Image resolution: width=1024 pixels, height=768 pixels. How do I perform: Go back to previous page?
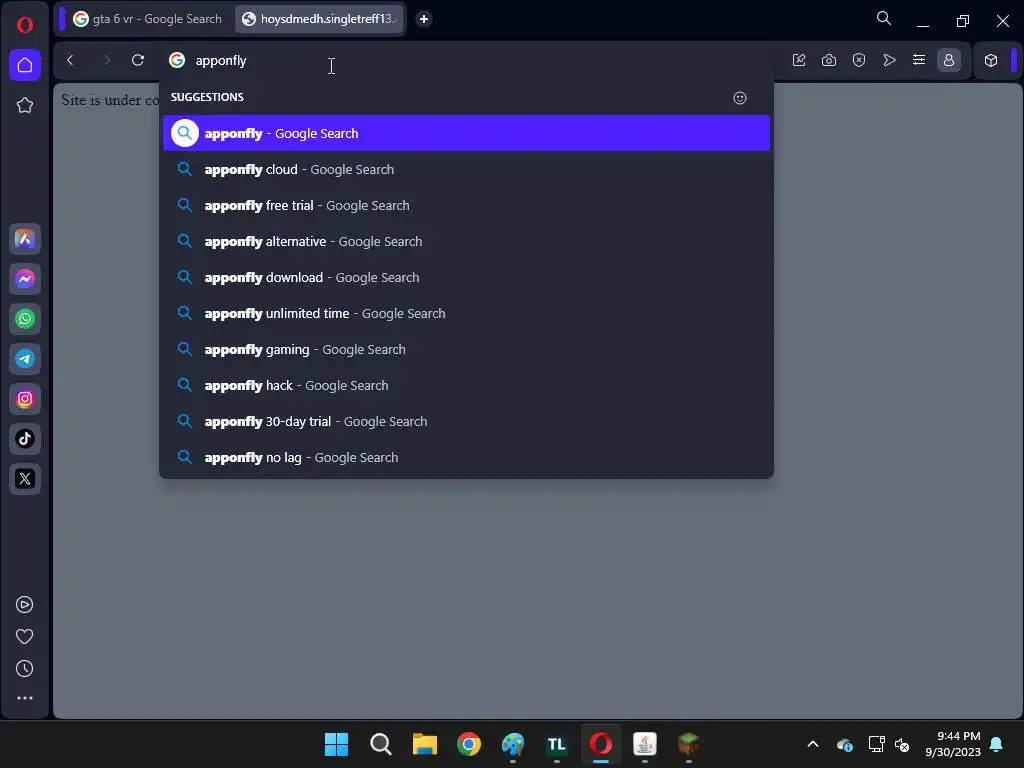click(71, 60)
